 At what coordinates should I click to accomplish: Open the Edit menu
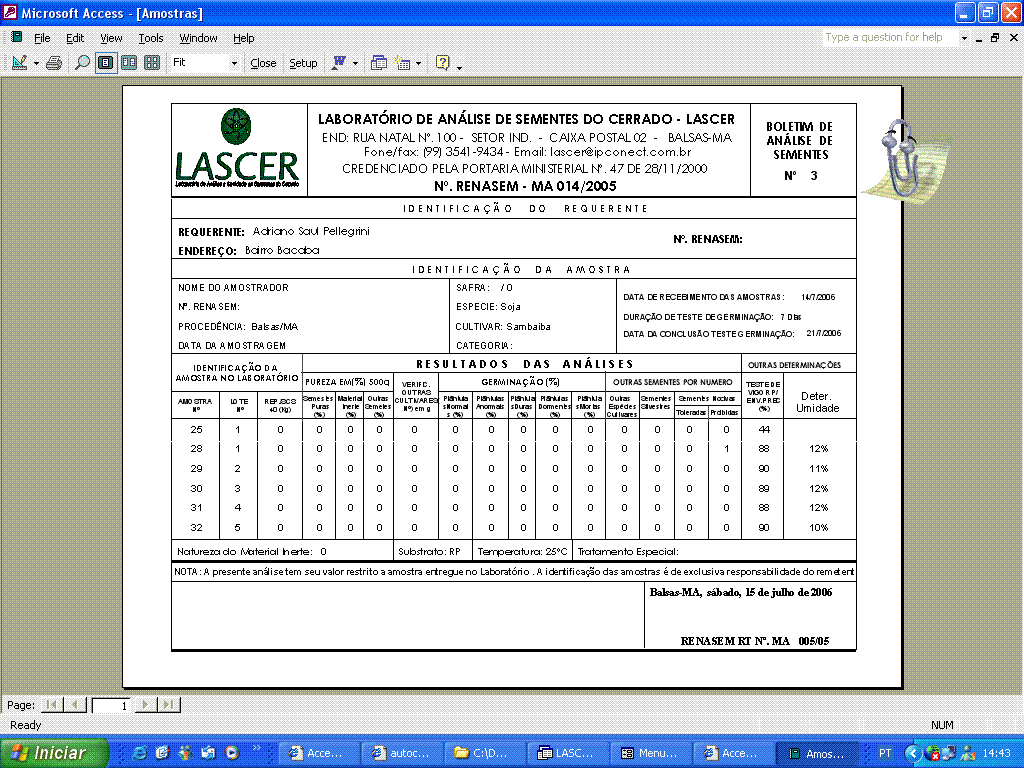tap(75, 38)
